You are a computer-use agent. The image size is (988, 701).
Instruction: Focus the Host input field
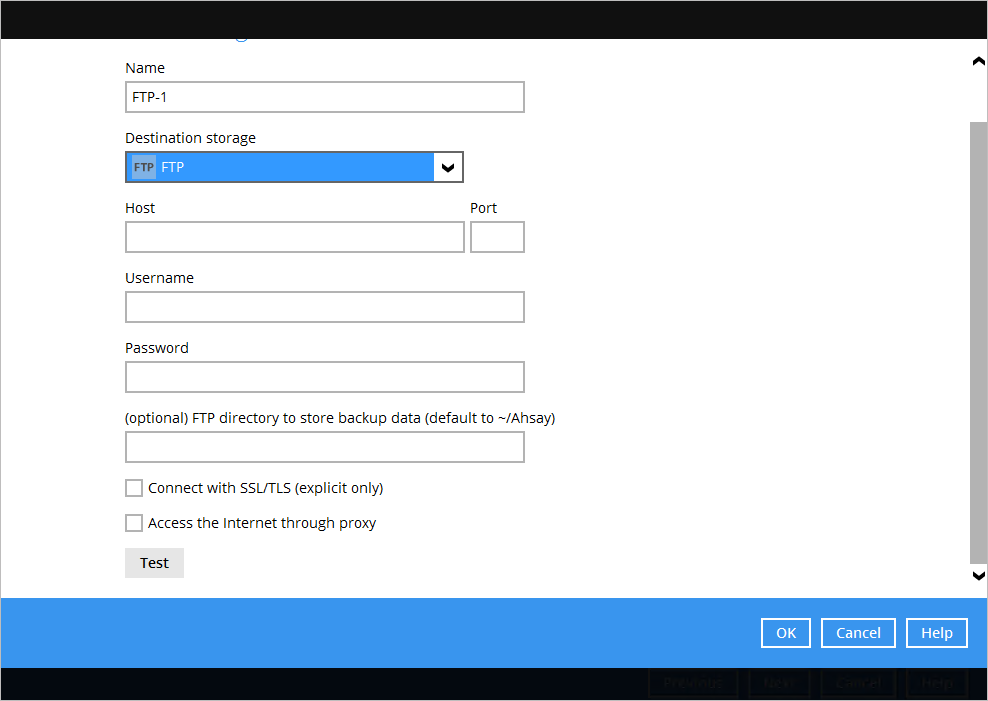click(x=294, y=237)
